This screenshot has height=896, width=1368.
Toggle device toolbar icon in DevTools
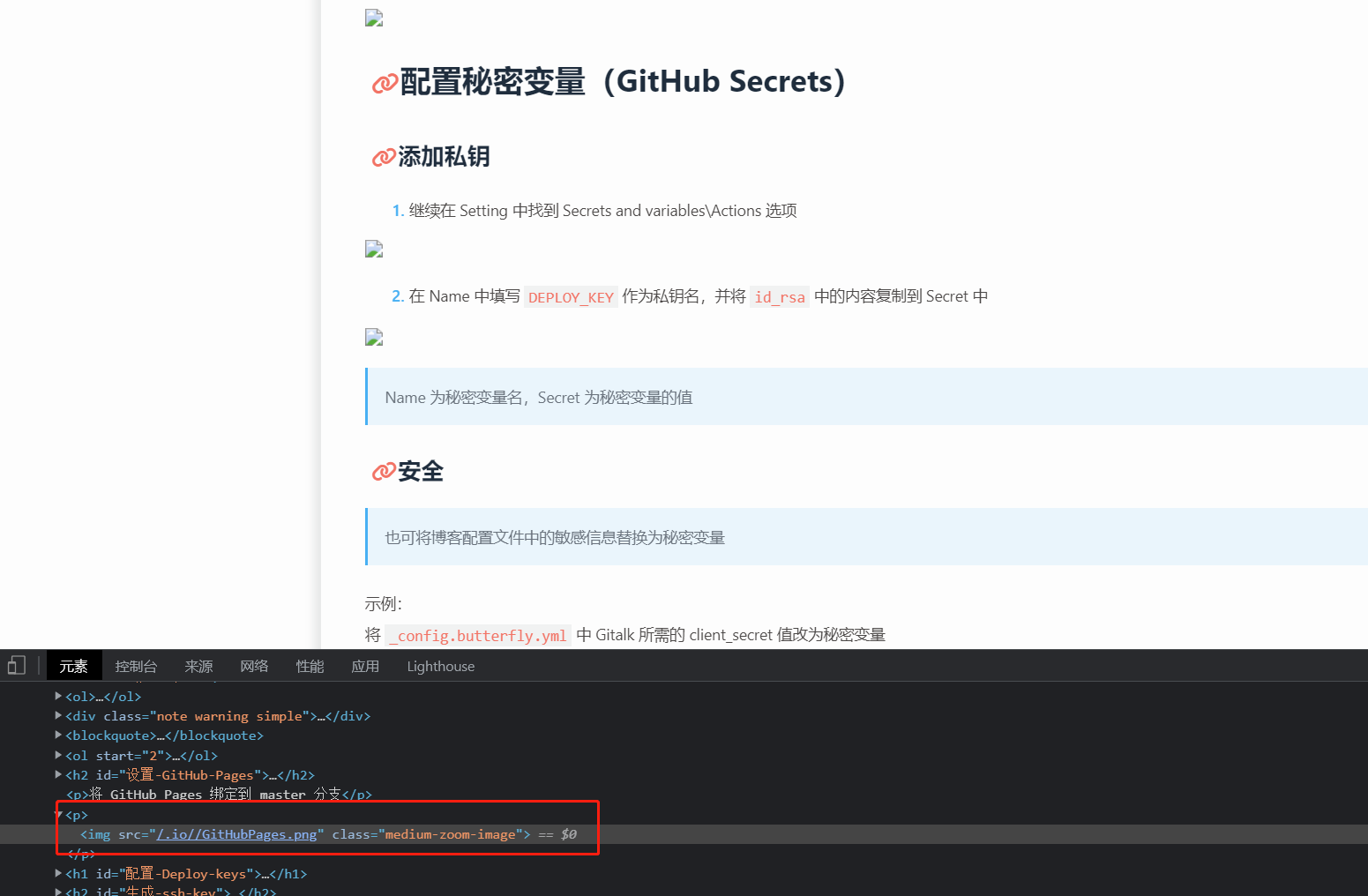pyautogui.click(x=17, y=666)
